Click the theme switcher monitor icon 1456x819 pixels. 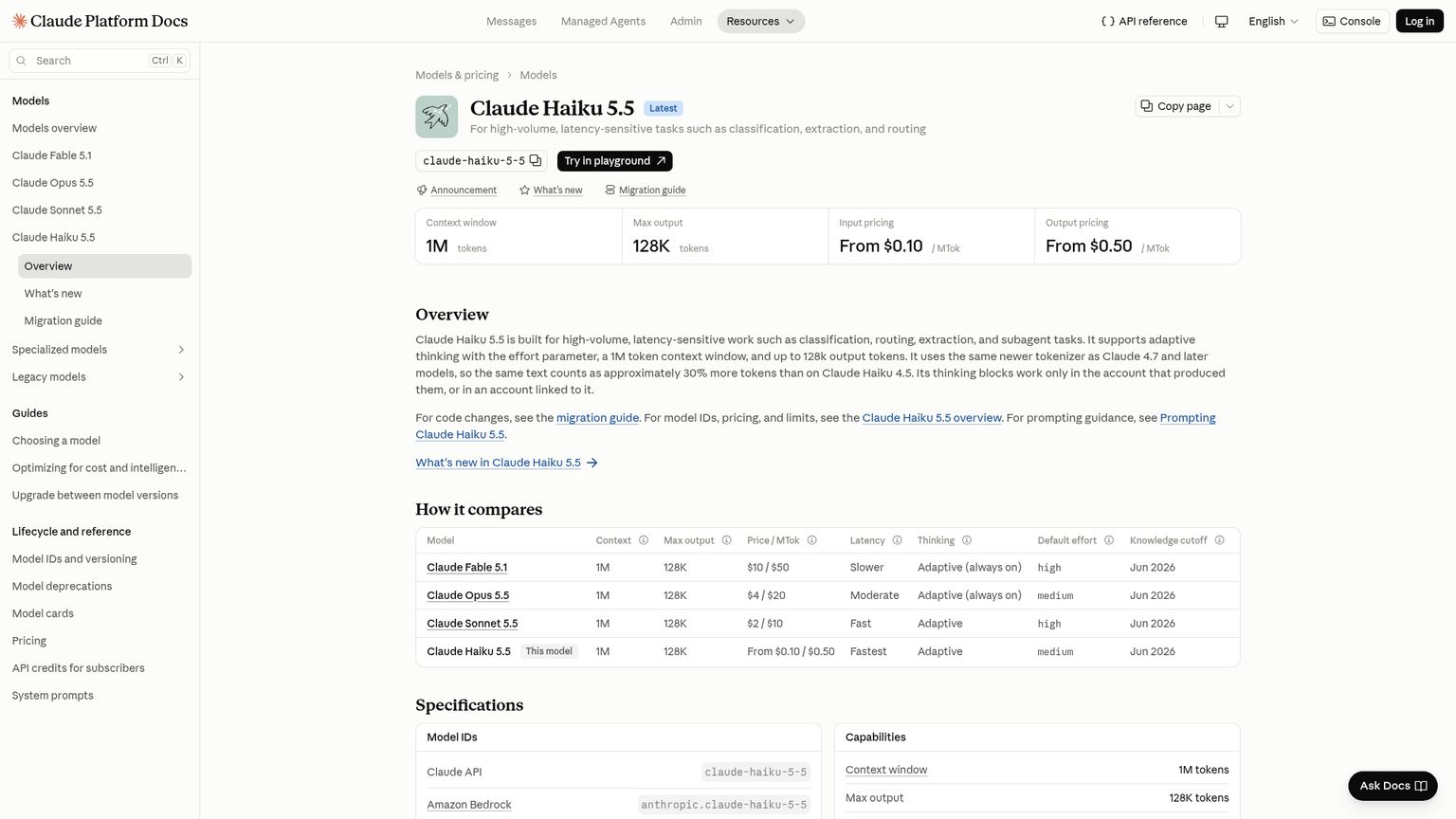1221,21
